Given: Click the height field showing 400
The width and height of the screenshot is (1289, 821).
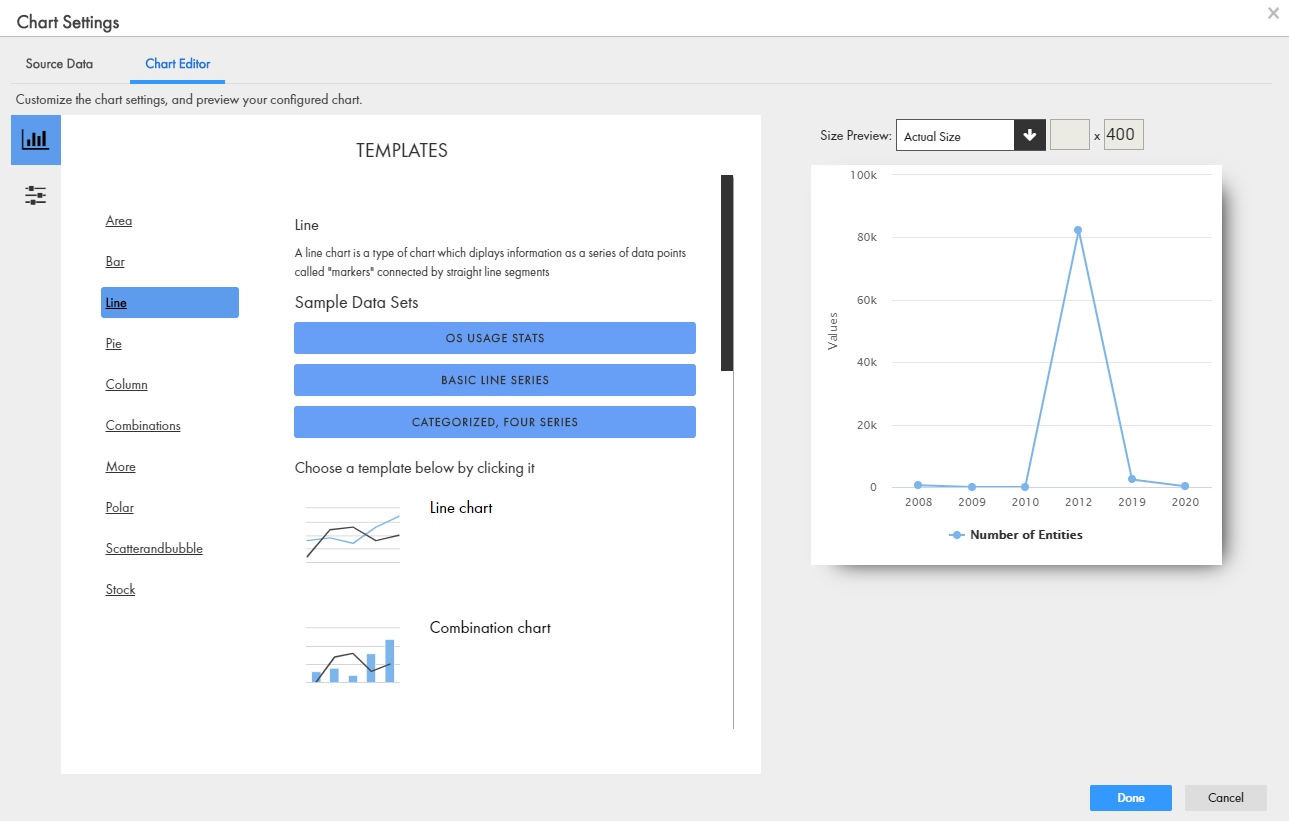Looking at the screenshot, I should [1123, 135].
